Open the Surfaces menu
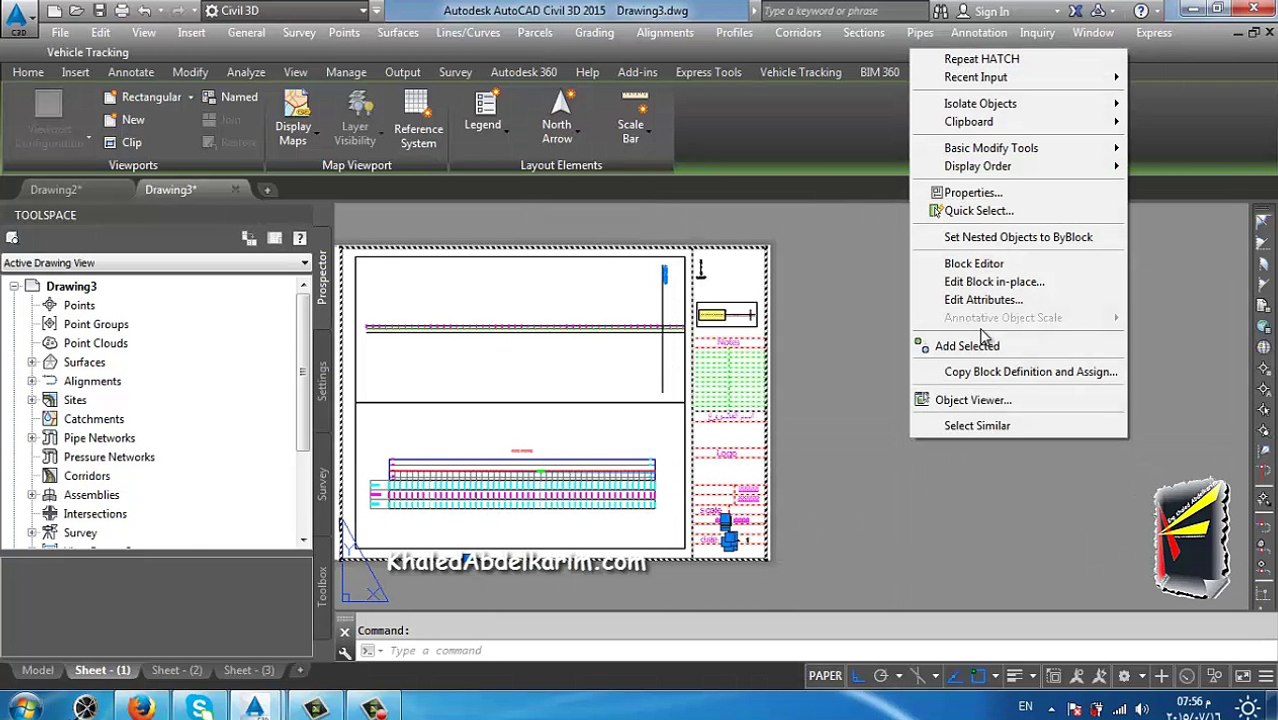1278x720 pixels. pos(398,33)
